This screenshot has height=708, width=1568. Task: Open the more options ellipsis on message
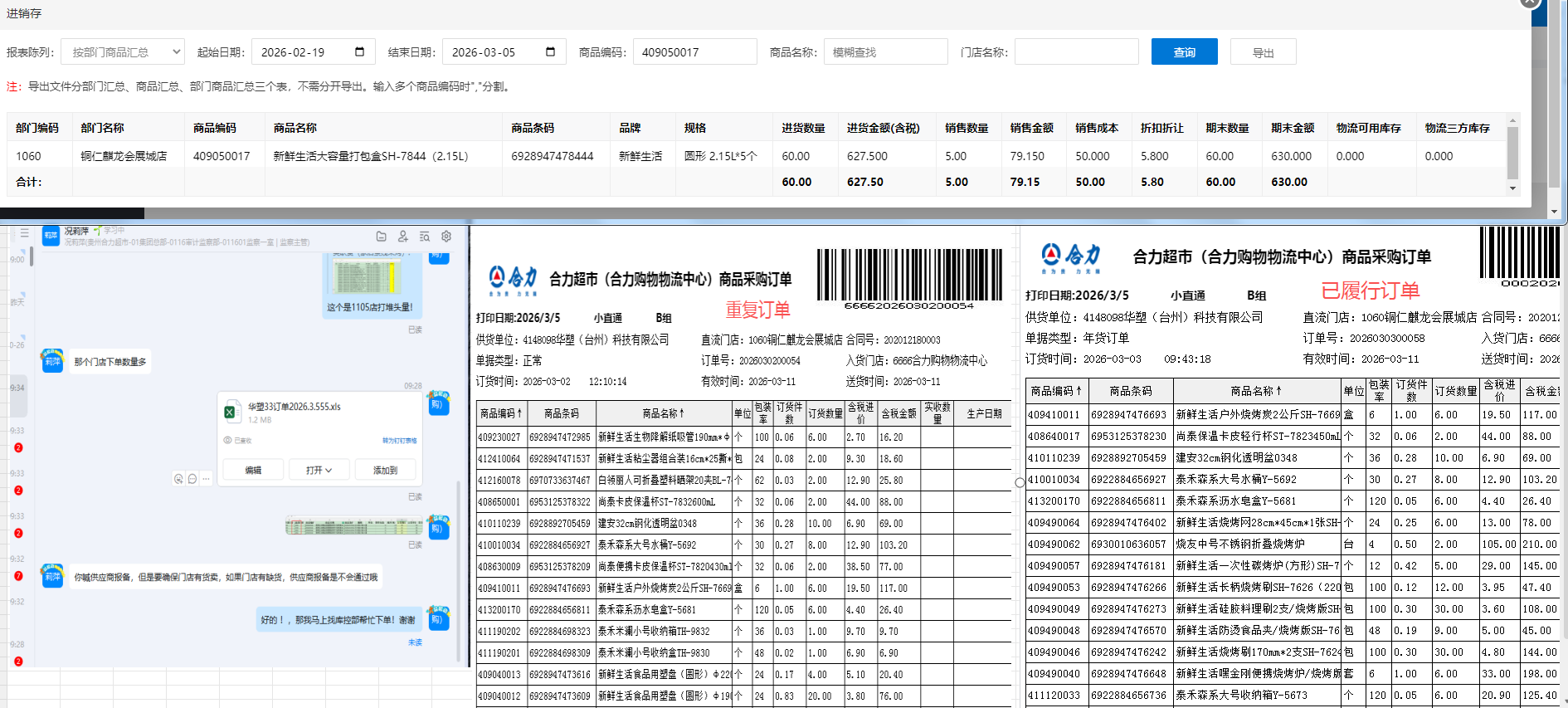pyautogui.click(x=206, y=479)
